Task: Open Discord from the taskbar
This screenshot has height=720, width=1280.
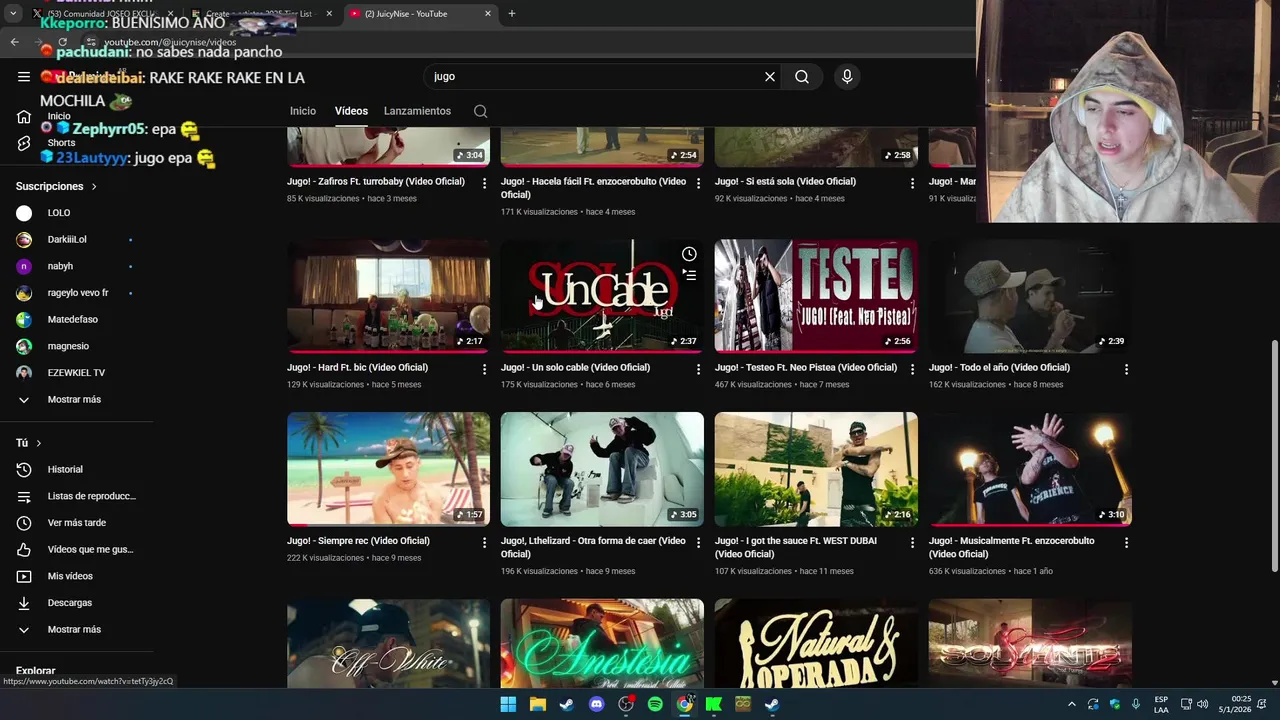Action: 597,704
